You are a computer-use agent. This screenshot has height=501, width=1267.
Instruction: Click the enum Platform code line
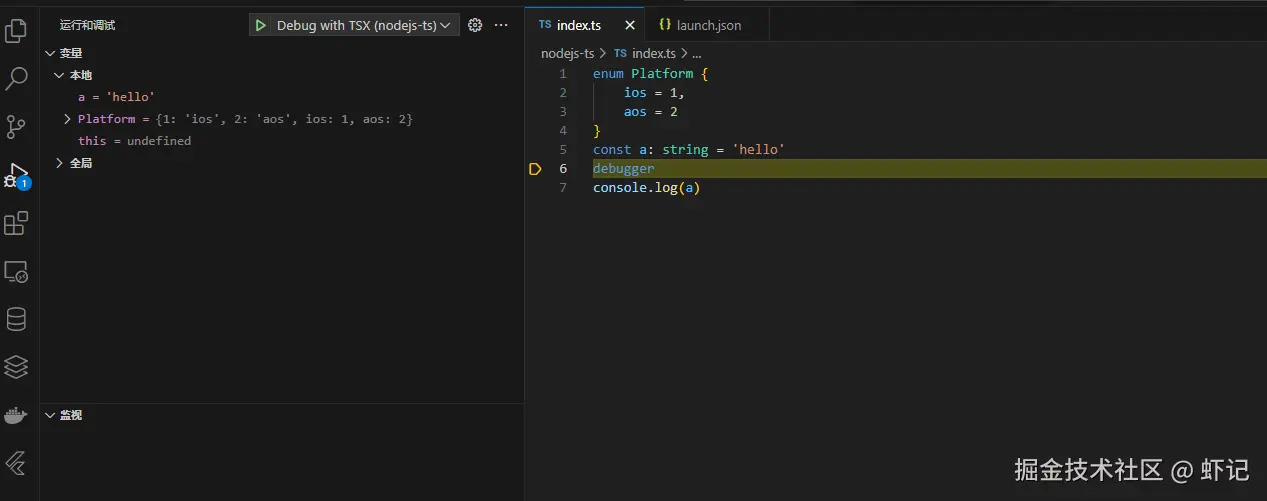click(650, 74)
